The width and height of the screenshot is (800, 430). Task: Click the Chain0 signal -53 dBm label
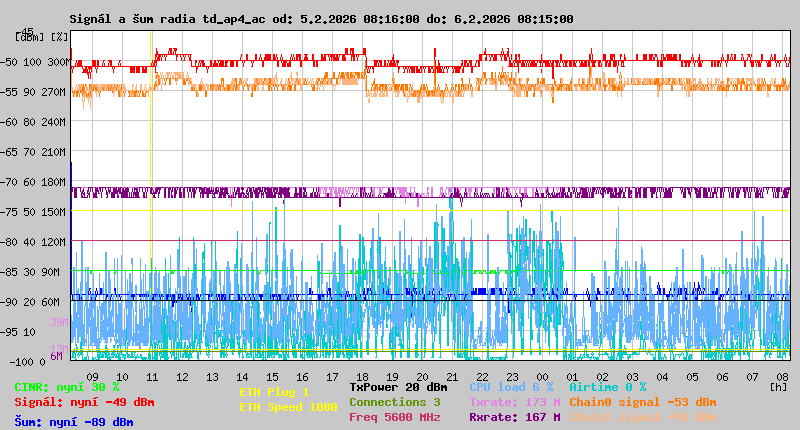[642, 402]
